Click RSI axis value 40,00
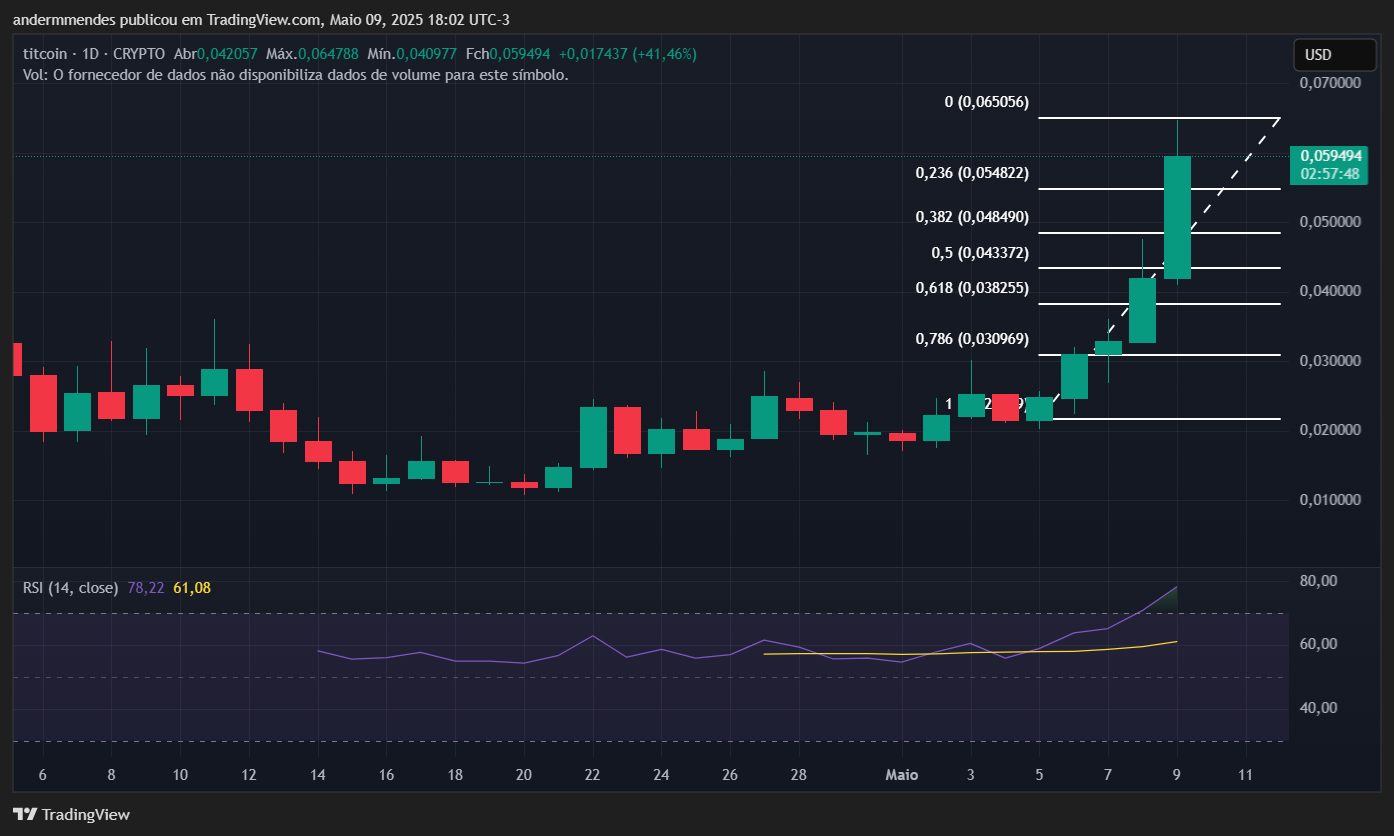This screenshot has height=836, width=1394. [x=1319, y=708]
